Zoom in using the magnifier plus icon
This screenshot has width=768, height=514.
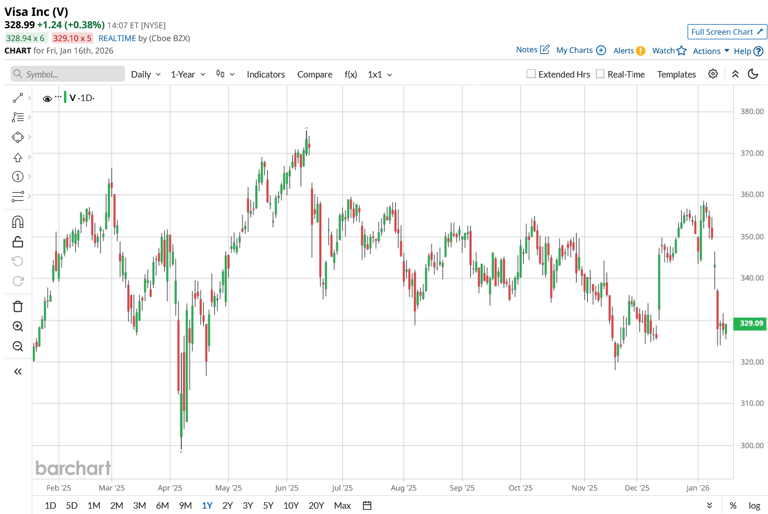click(17, 327)
